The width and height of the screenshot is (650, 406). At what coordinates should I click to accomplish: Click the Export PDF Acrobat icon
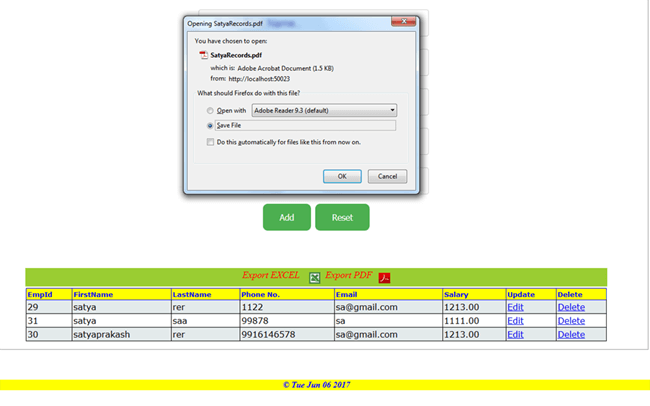pyautogui.click(x=384, y=277)
